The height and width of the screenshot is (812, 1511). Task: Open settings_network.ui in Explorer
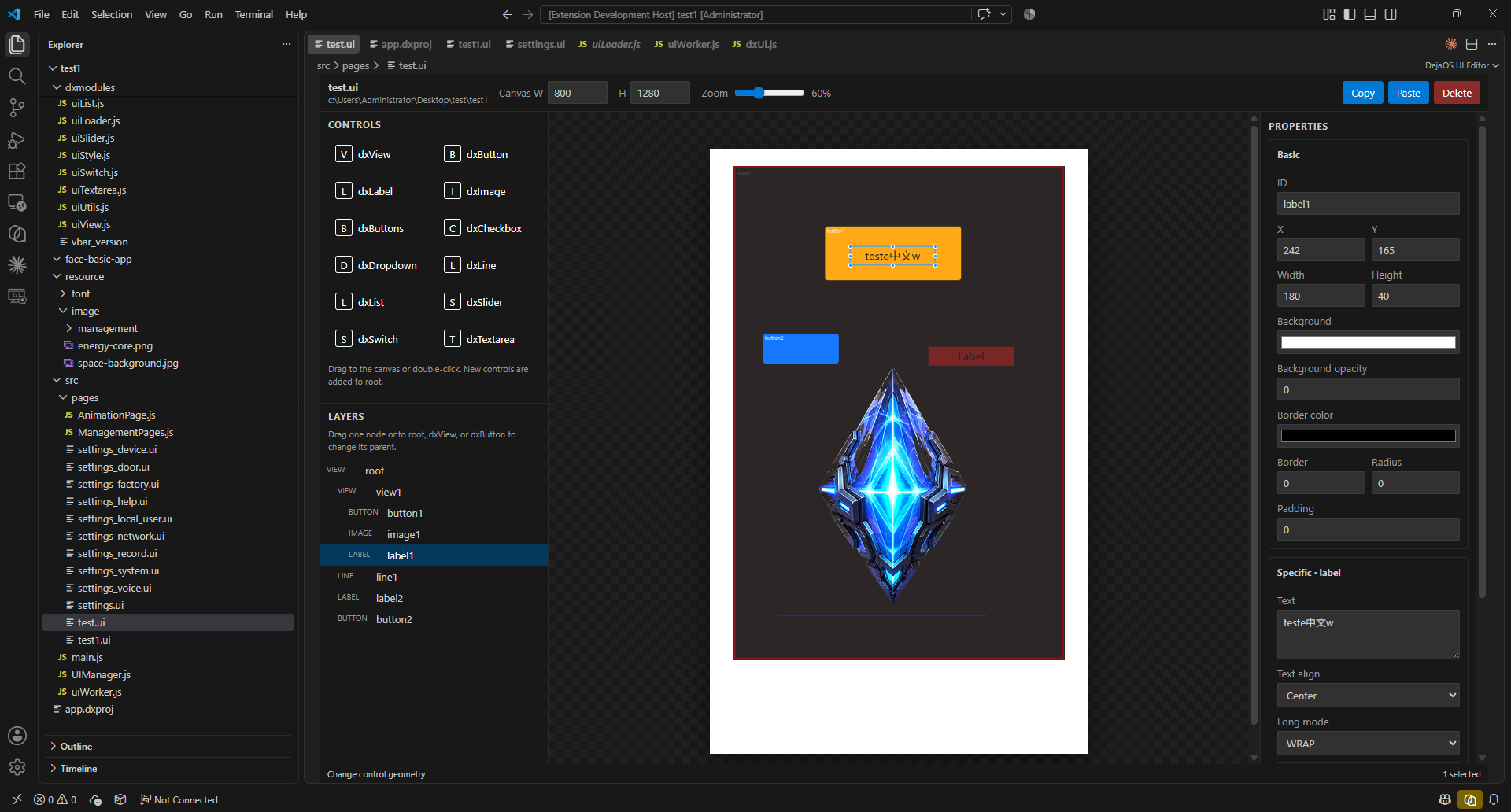coord(120,536)
